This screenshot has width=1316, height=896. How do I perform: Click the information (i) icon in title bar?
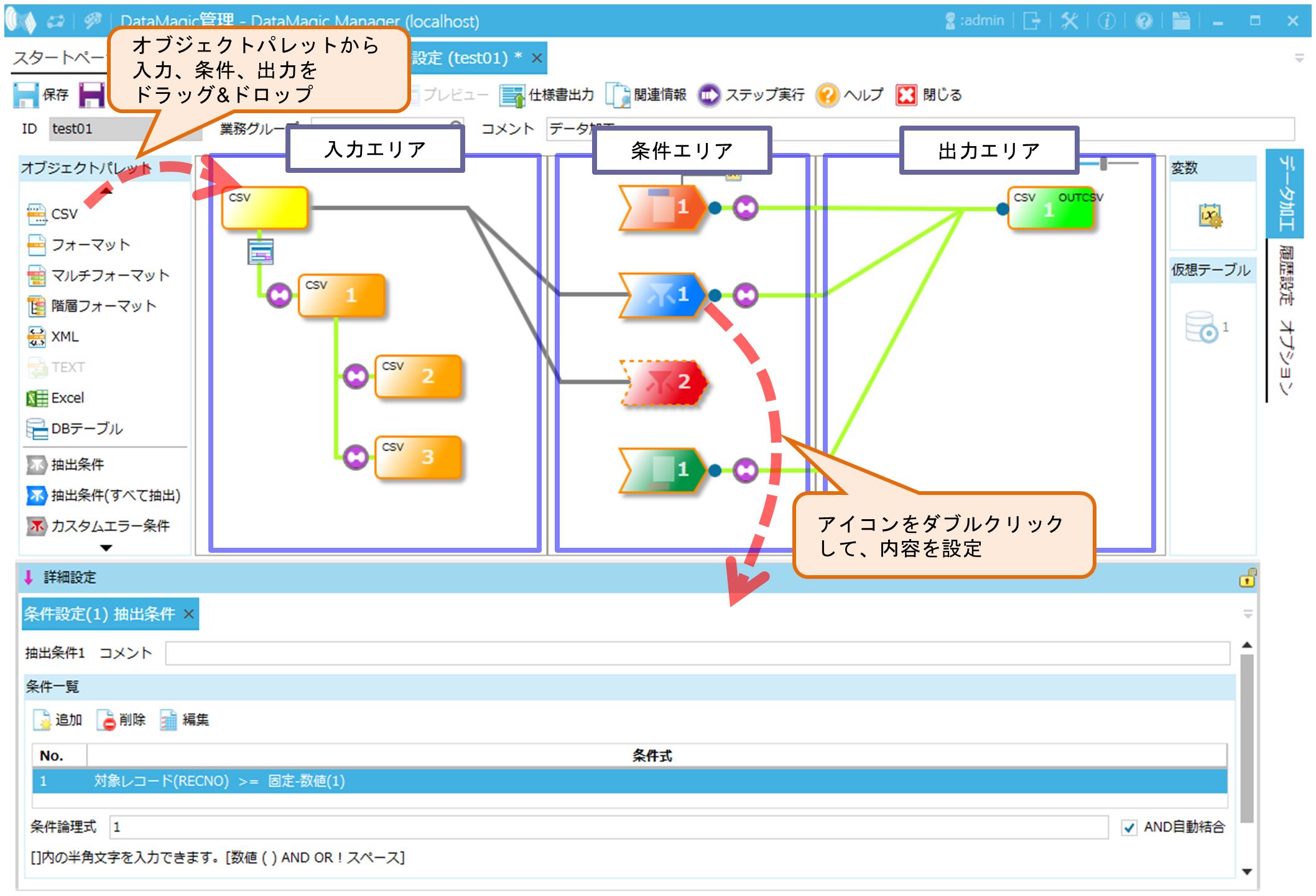[x=1106, y=21]
